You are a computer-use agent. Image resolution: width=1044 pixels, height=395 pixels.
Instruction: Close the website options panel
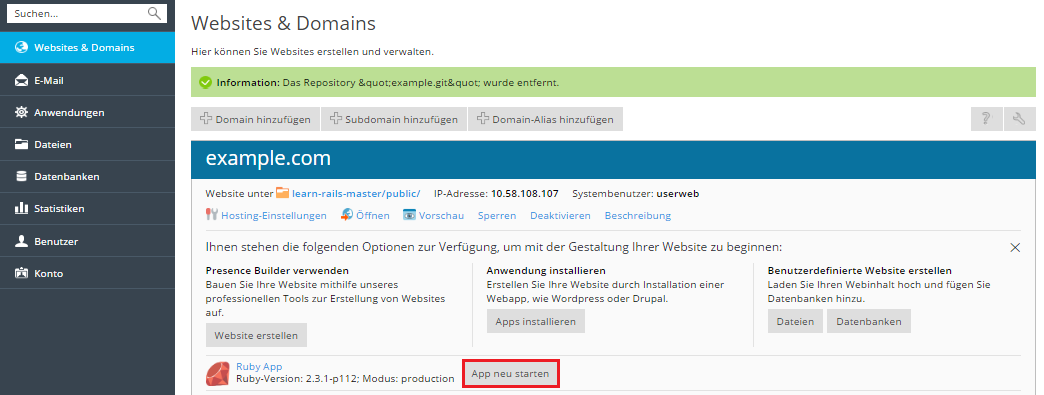click(1015, 247)
